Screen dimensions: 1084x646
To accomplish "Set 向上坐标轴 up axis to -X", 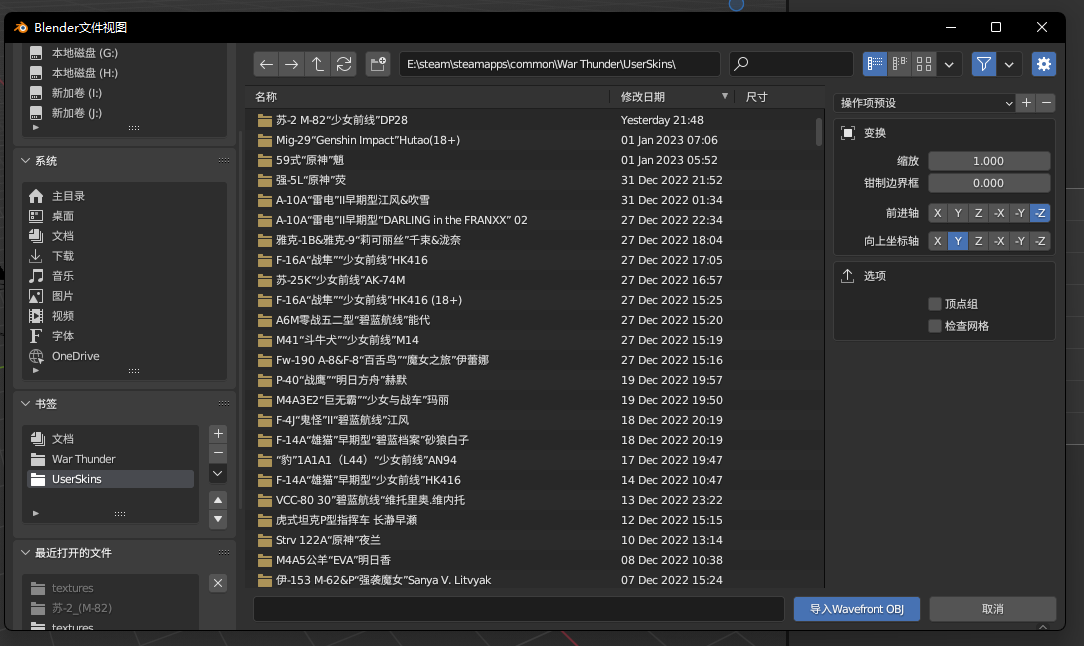I will click(999, 241).
